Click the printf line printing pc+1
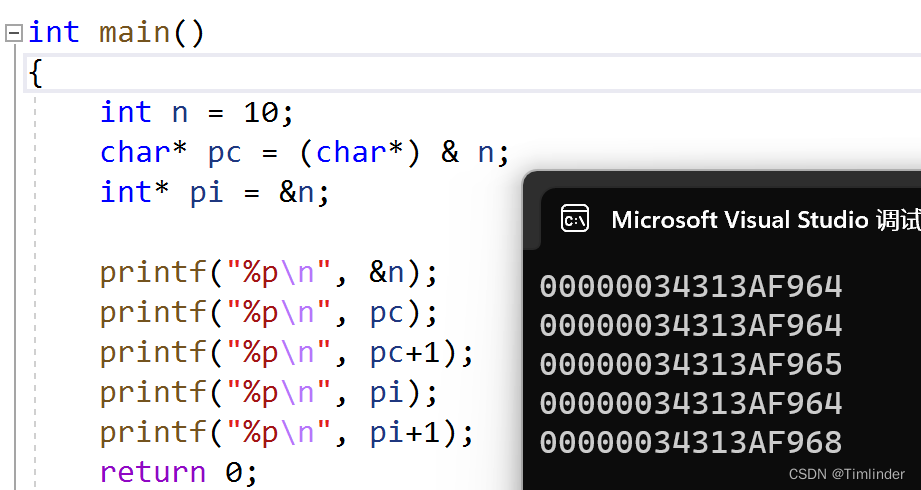921x490 pixels. [x=287, y=353]
